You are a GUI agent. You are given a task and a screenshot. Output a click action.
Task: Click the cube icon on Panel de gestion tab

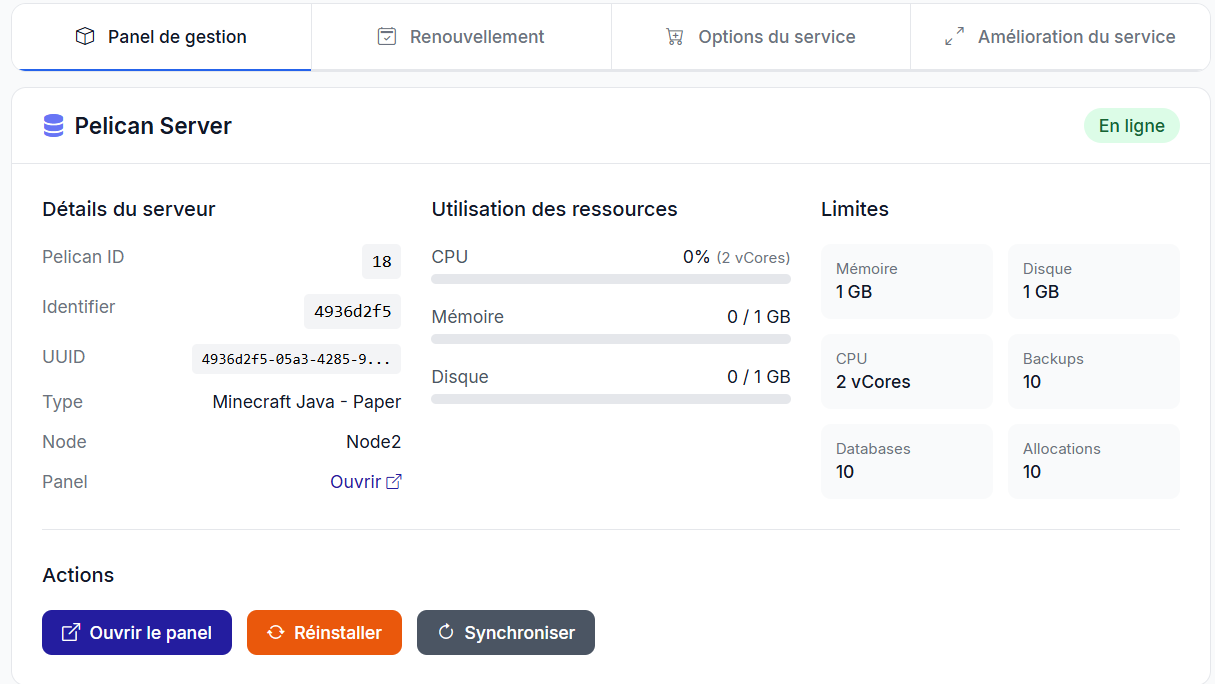tap(85, 37)
